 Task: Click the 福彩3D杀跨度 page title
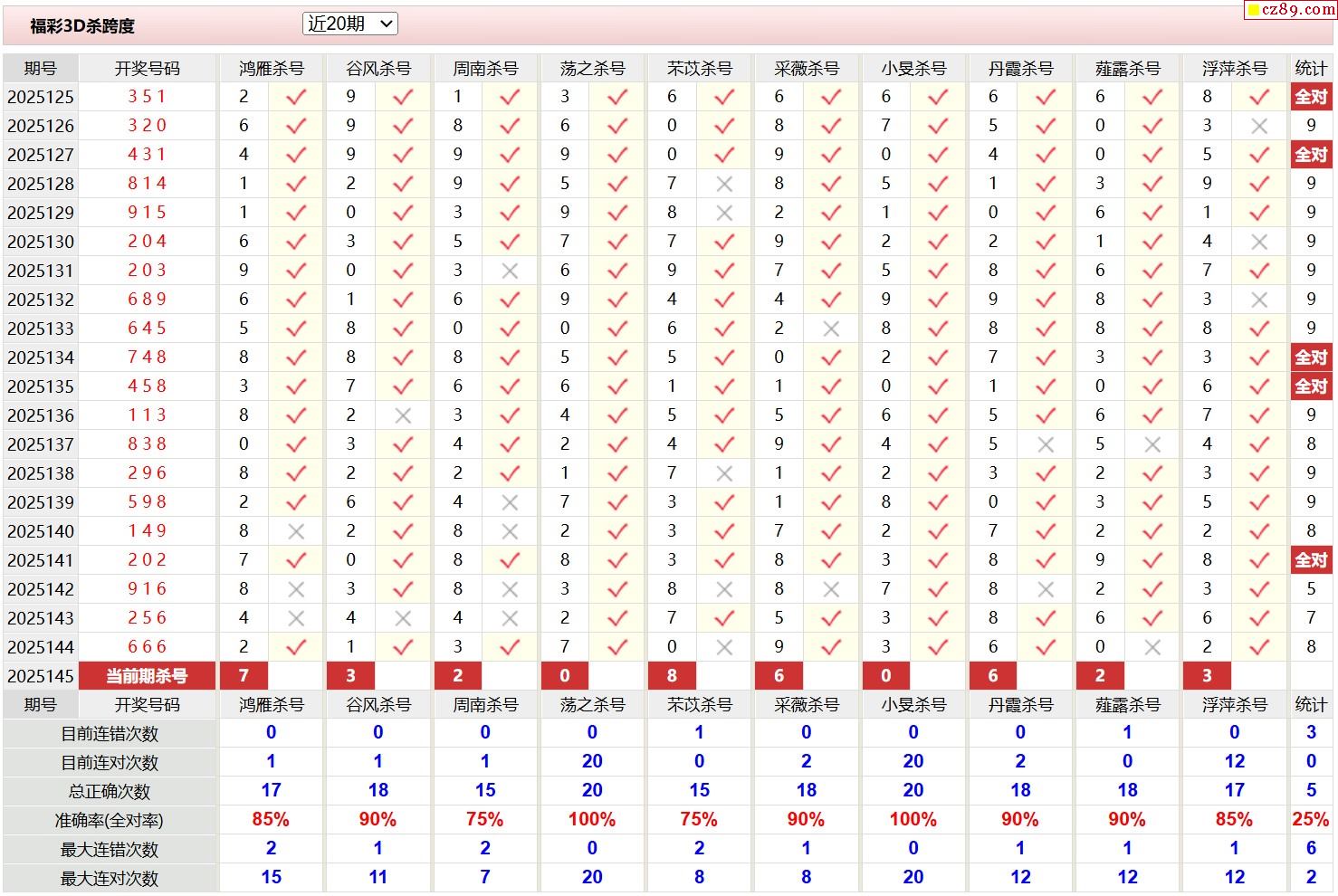[82, 26]
